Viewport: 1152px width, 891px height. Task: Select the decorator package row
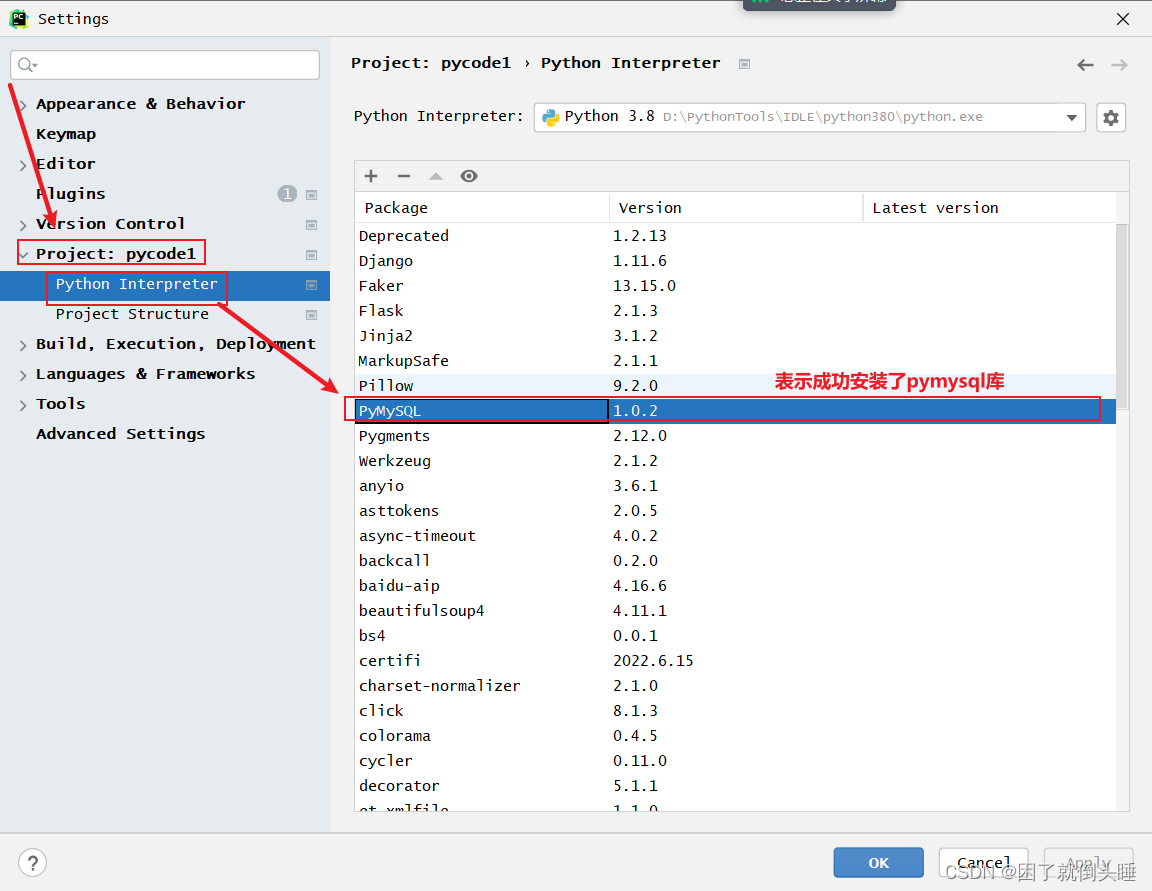(735, 785)
